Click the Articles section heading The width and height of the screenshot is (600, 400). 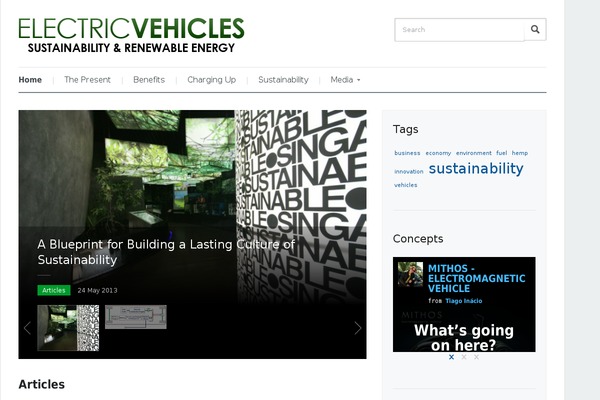tap(42, 384)
